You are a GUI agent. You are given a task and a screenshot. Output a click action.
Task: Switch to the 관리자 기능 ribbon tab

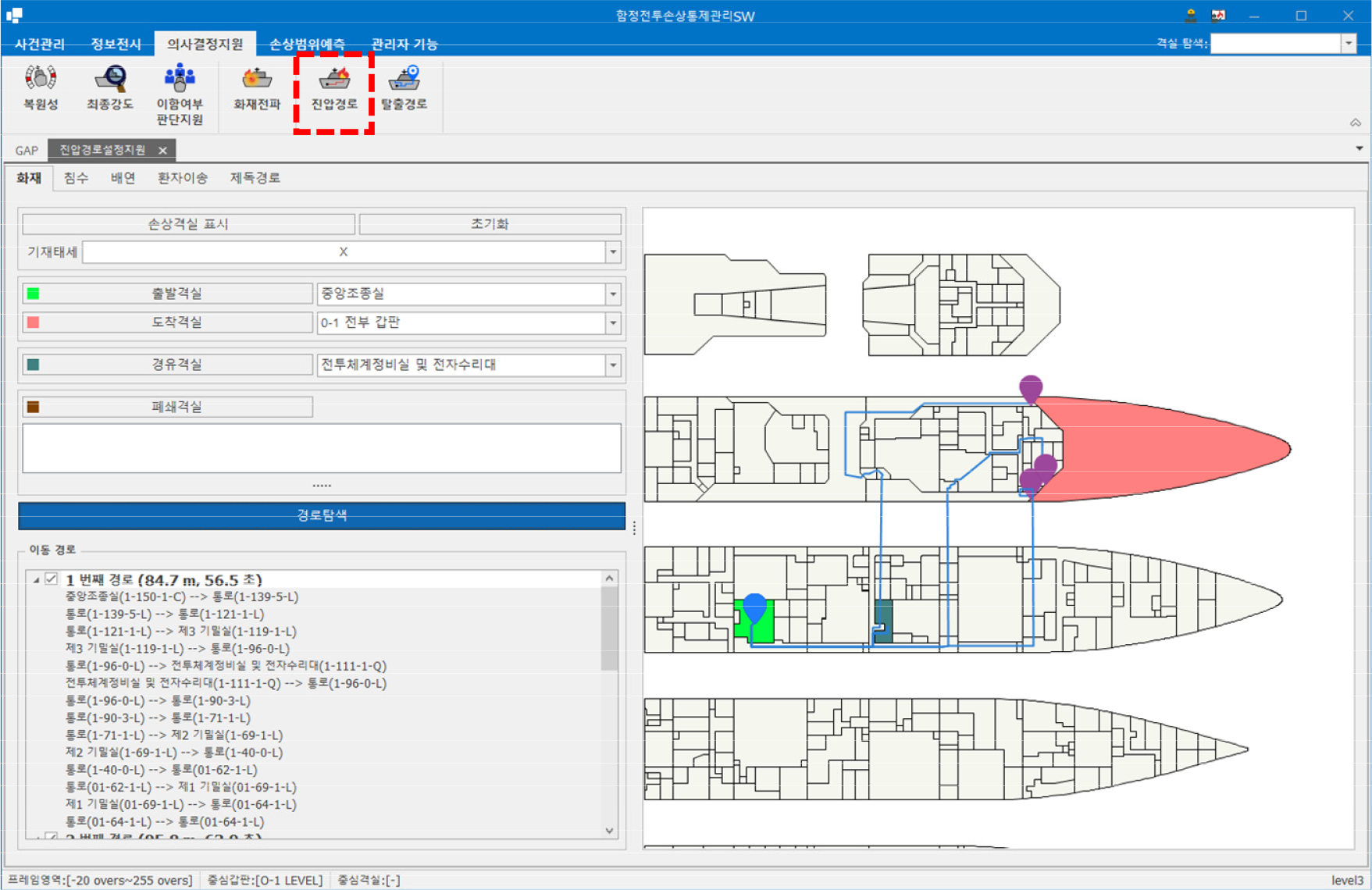point(404,44)
